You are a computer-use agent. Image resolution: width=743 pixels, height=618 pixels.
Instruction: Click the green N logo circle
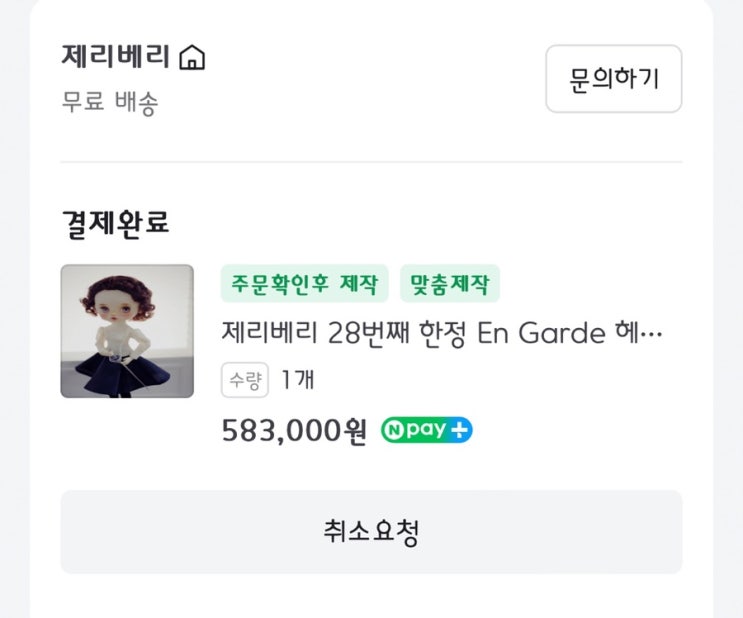click(x=393, y=431)
